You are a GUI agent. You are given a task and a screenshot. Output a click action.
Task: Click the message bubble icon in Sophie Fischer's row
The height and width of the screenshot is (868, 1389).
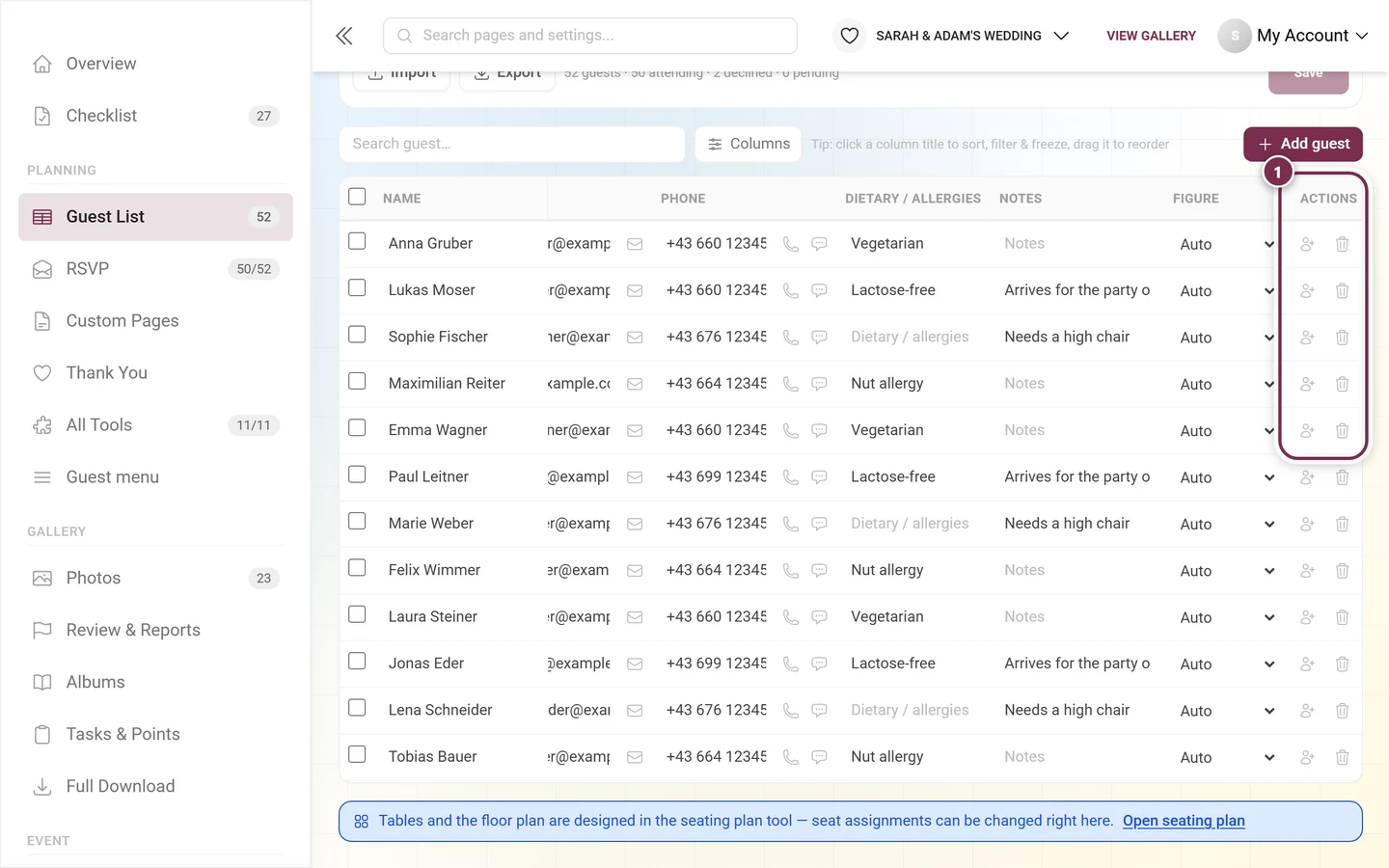coord(819,338)
